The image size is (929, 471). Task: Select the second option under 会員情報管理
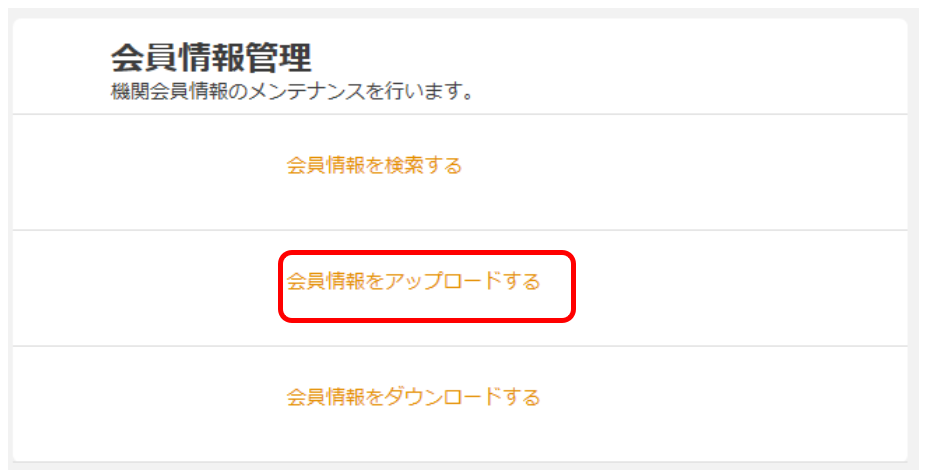pyautogui.click(x=413, y=282)
